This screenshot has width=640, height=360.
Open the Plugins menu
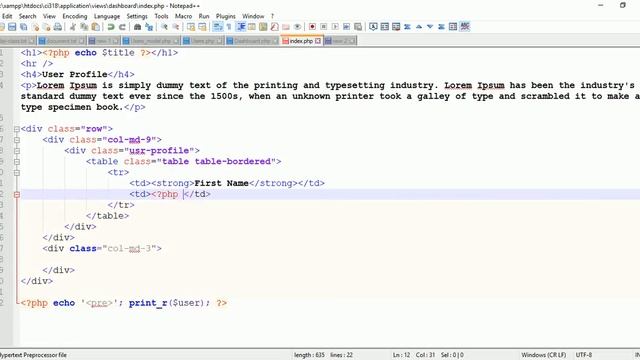[226, 16]
